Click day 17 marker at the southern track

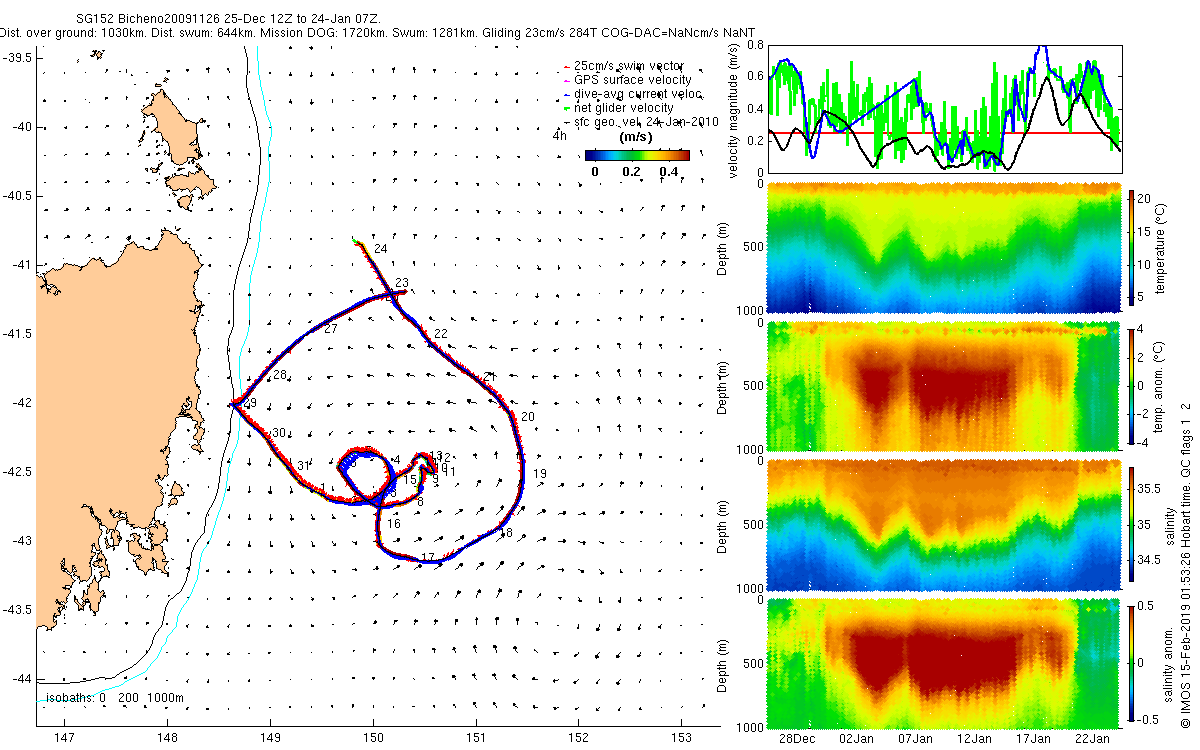[x=428, y=557]
